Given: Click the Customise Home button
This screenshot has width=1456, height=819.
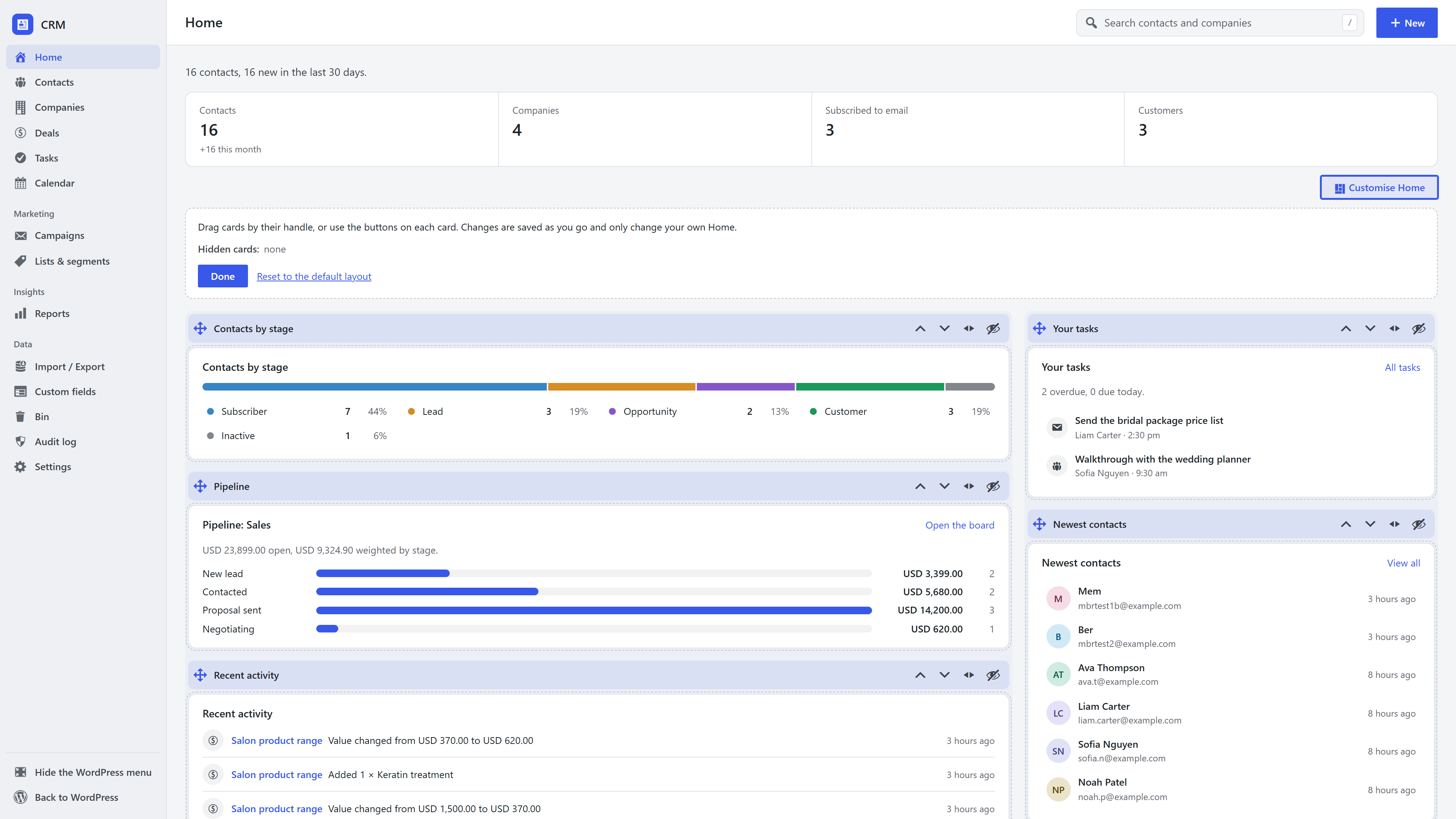Looking at the screenshot, I should (1379, 188).
